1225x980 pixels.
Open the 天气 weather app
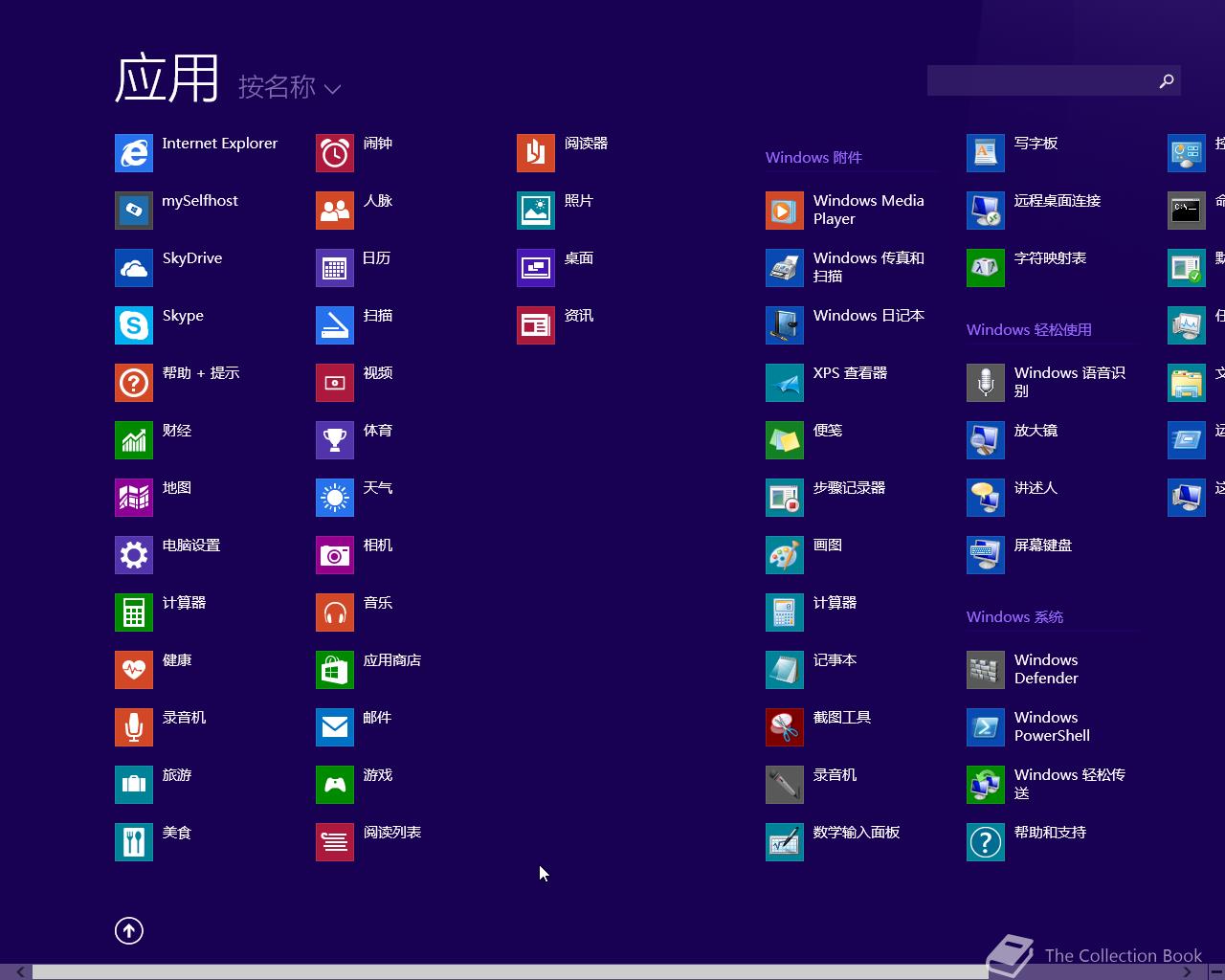[x=335, y=498]
